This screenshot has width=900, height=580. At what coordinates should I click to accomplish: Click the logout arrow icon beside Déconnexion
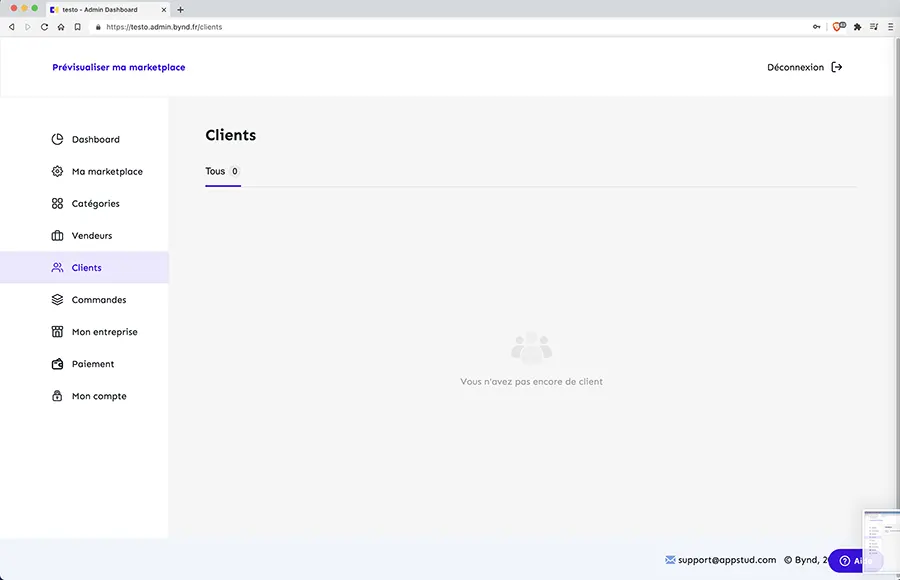837,67
